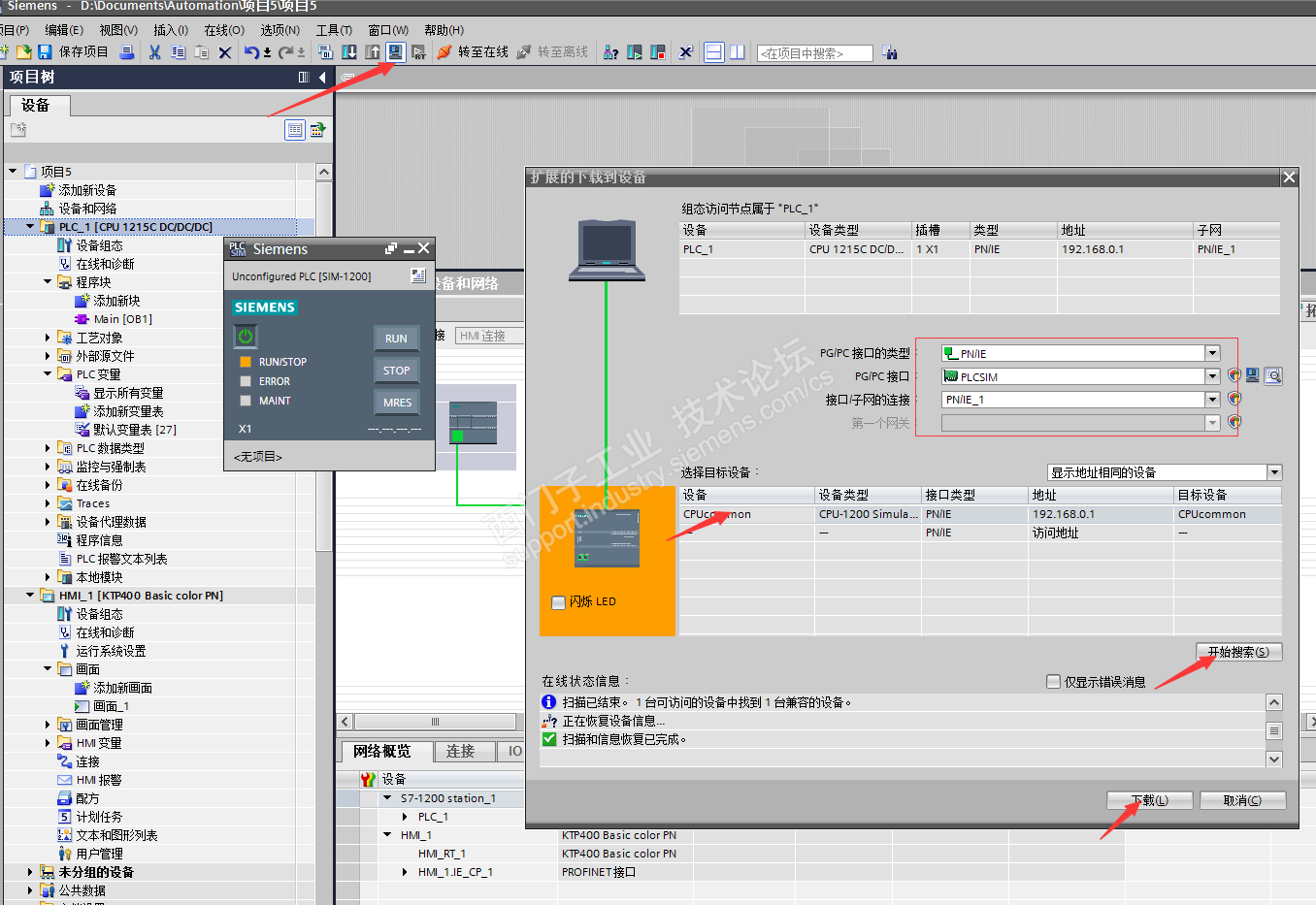Click the magnifier icon beside PLCSIM interface
The width and height of the screenshot is (1316, 905).
[x=1273, y=376]
